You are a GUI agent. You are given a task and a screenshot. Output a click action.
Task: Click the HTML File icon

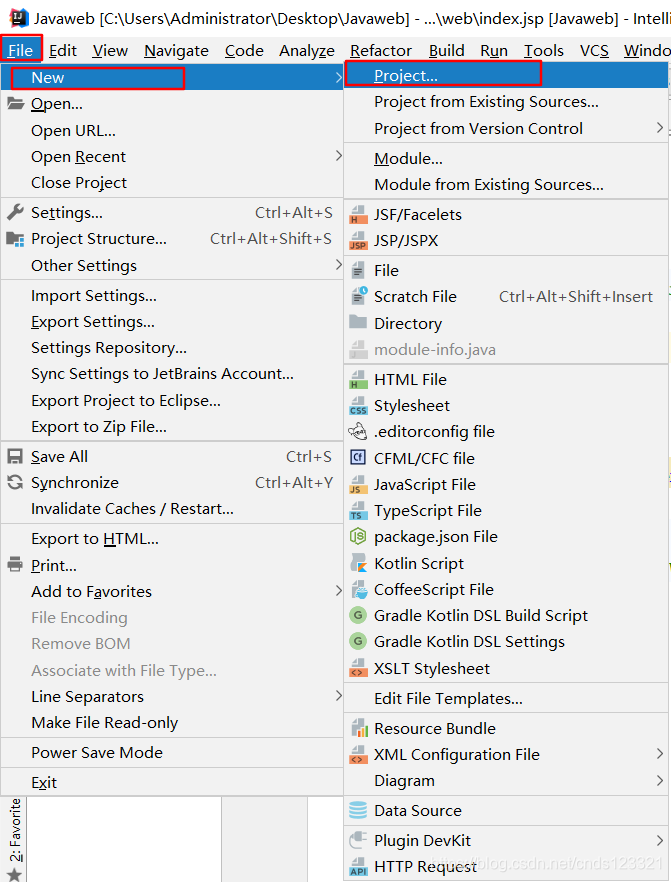358,380
